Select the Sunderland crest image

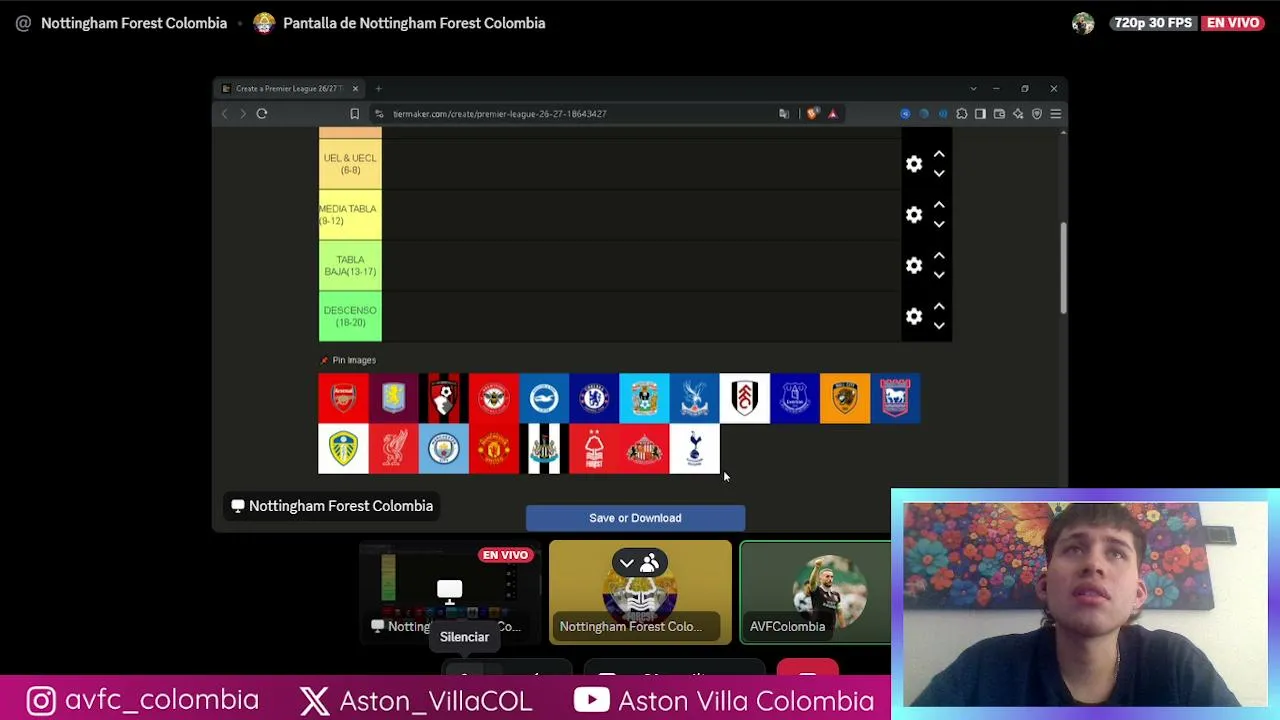[644, 448]
